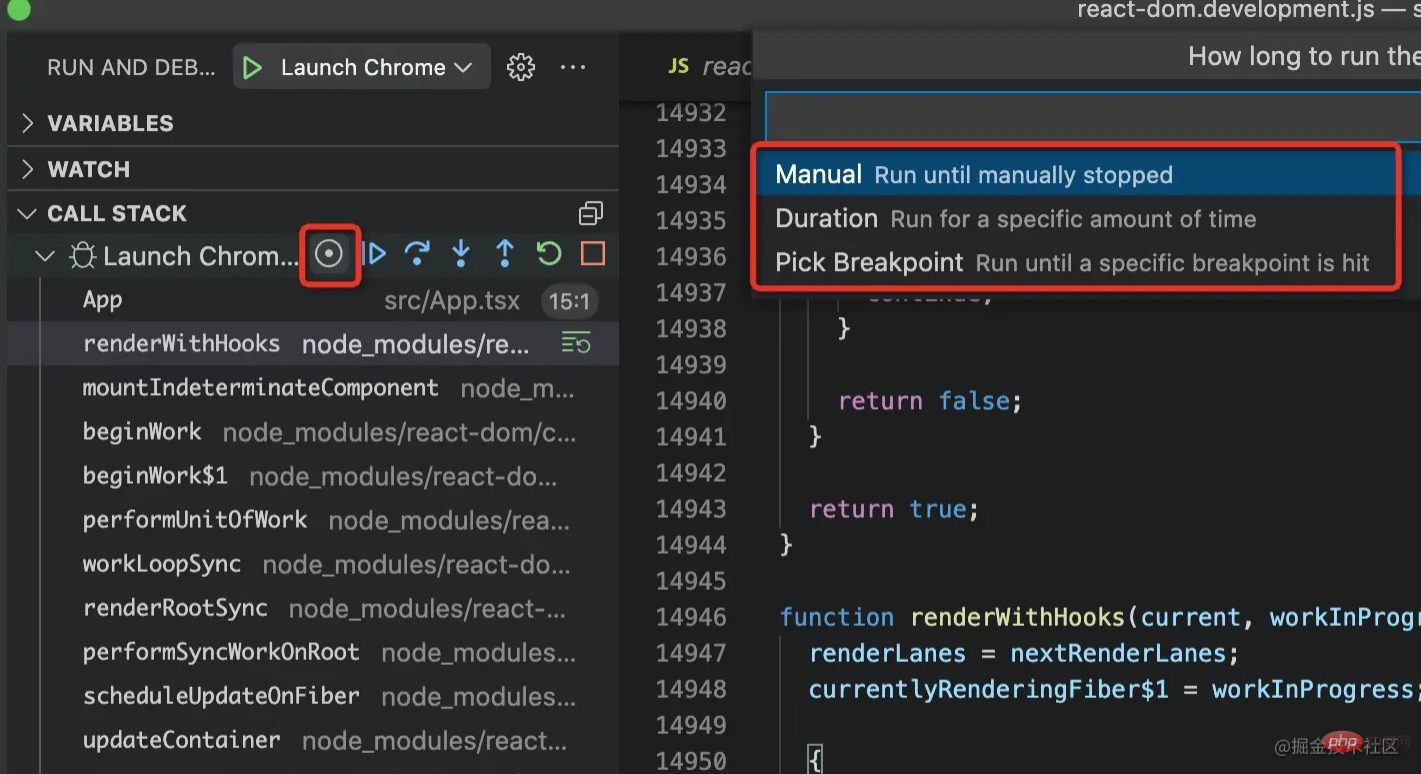The width and height of the screenshot is (1421, 774).
Task: Collapse all in Call Stack panel
Action: (x=591, y=213)
